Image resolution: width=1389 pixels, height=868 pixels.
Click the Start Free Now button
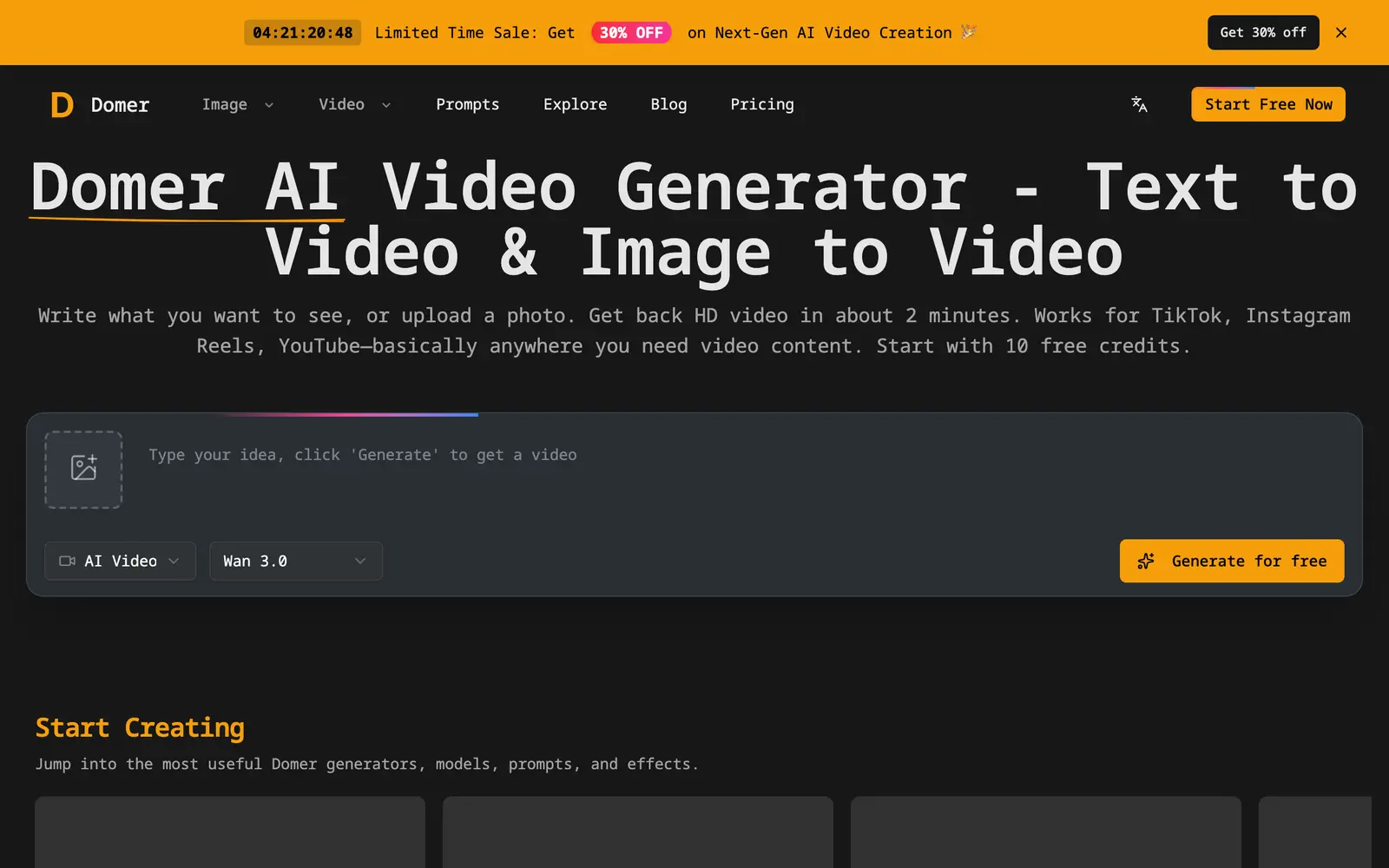click(x=1268, y=104)
